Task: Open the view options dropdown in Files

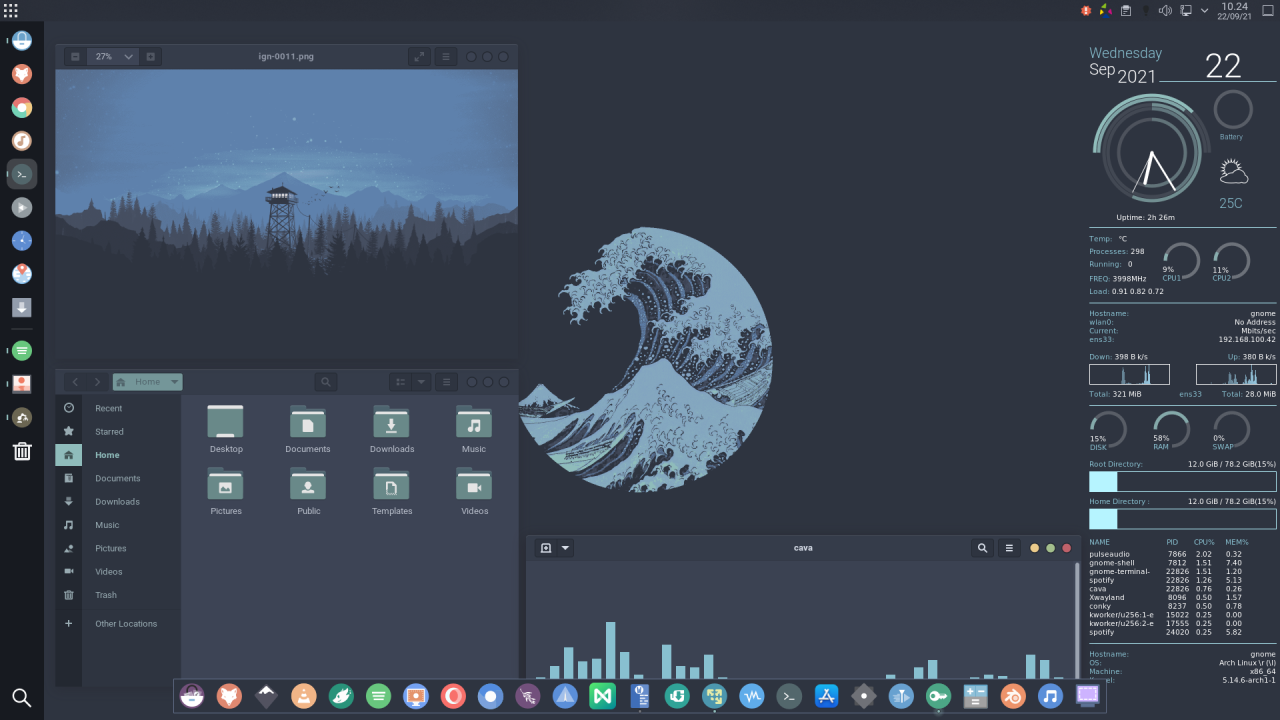Action: 421,382
